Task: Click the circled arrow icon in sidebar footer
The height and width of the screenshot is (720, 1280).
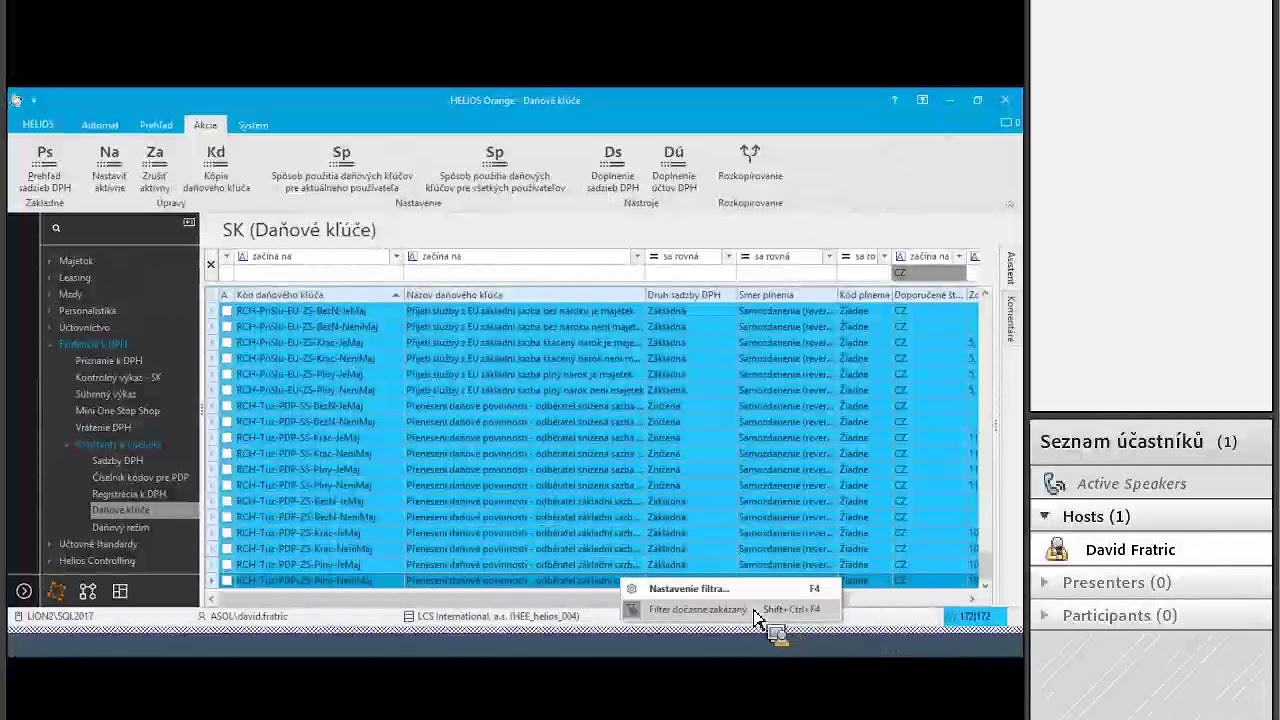Action: pyautogui.click(x=24, y=591)
